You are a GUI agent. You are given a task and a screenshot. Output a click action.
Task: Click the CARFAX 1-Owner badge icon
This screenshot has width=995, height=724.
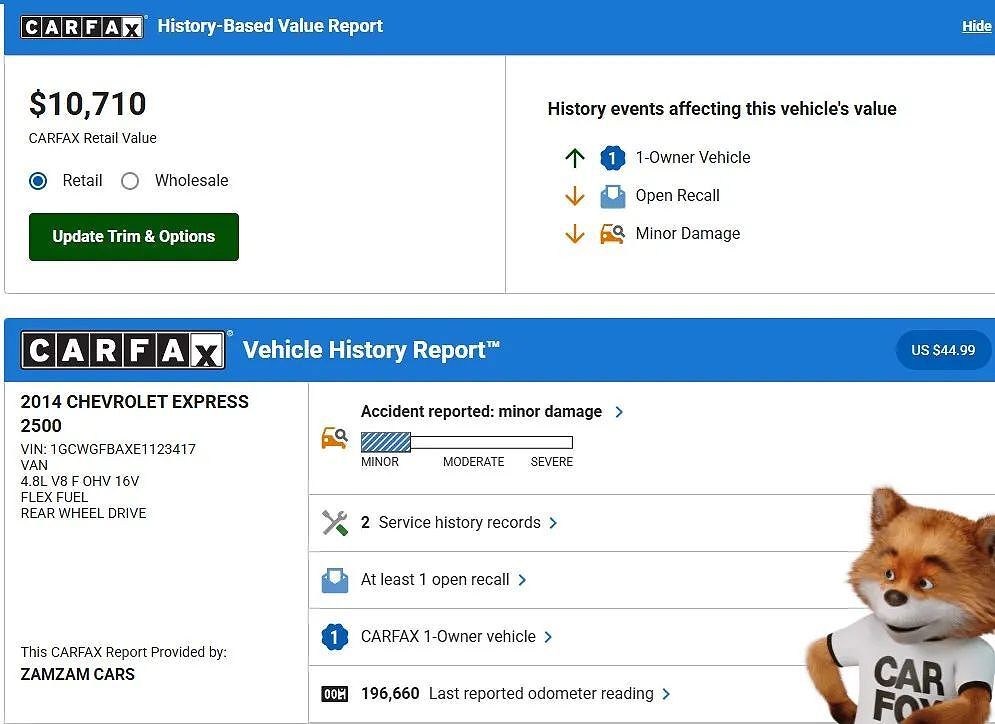[x=334, y=637]
